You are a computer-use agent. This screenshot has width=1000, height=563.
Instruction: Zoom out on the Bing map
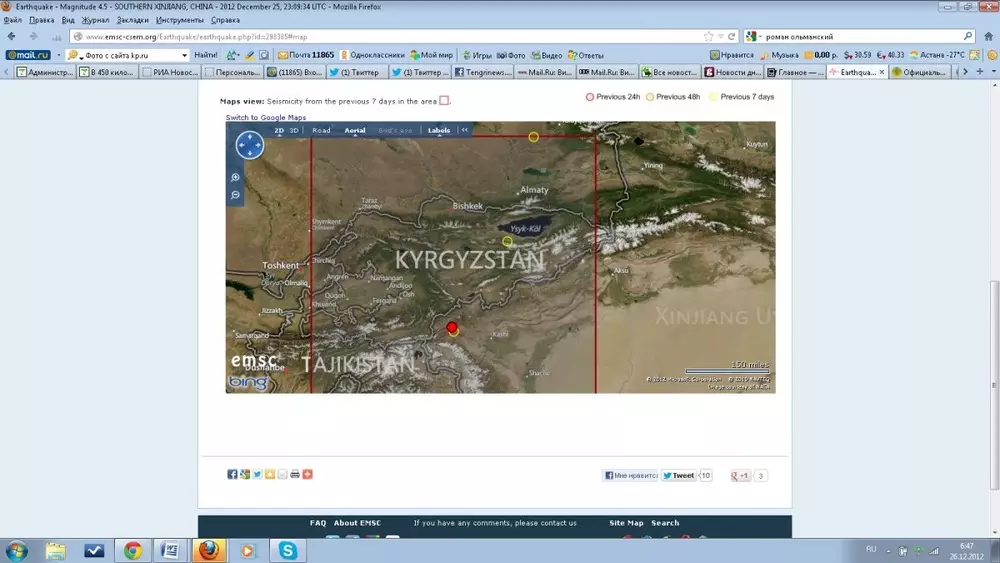(x=235, y=195)
